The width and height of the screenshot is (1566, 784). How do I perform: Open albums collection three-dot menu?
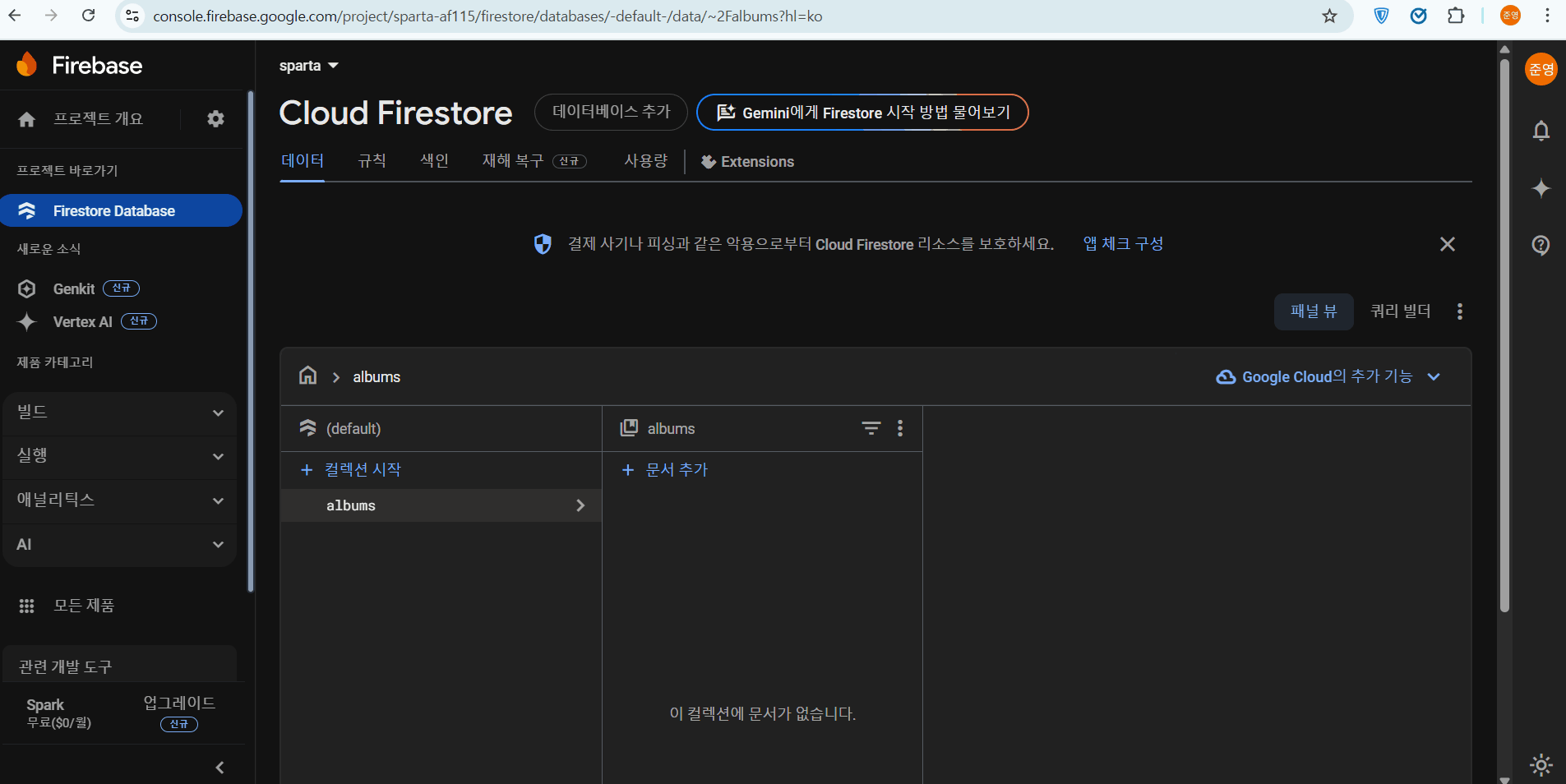(x=900, y=428)
